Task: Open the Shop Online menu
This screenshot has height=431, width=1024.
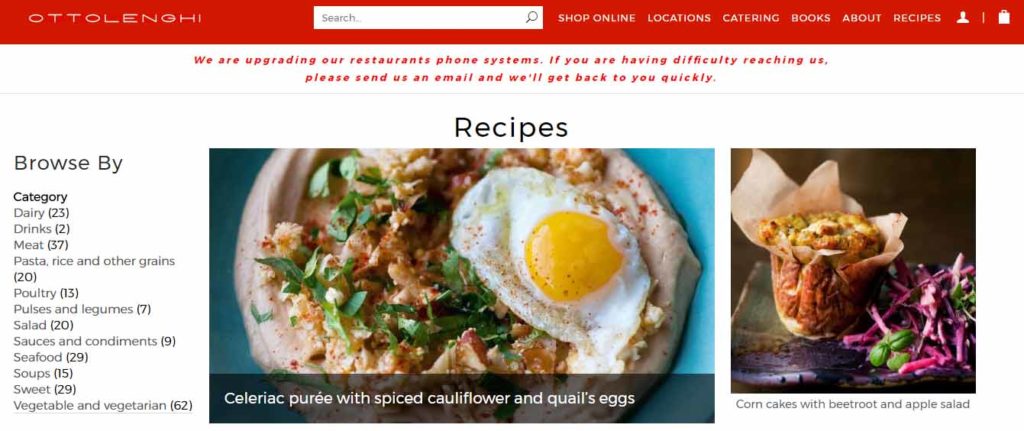Action: pos(596,18)
